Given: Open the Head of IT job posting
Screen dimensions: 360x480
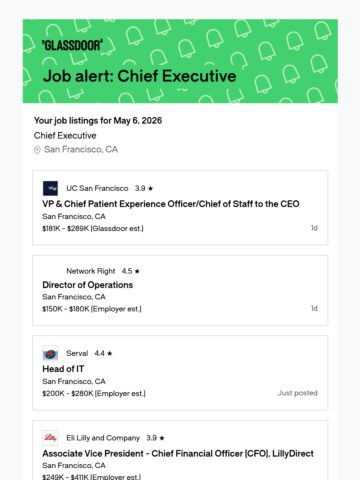Looking at the screenshot, I should point(63,369).
